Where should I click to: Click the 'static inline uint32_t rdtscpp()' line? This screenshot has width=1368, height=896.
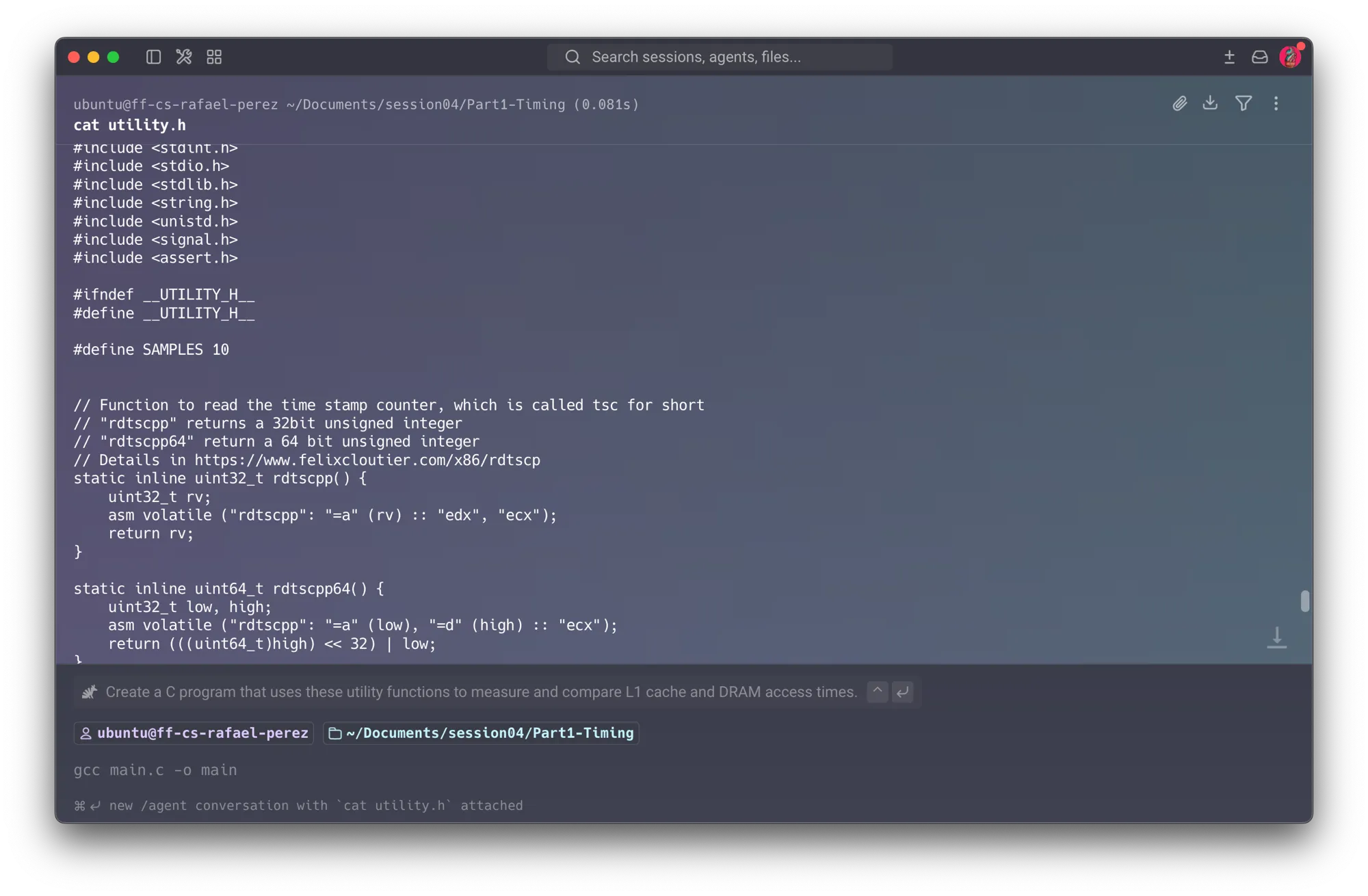(220, 479)
